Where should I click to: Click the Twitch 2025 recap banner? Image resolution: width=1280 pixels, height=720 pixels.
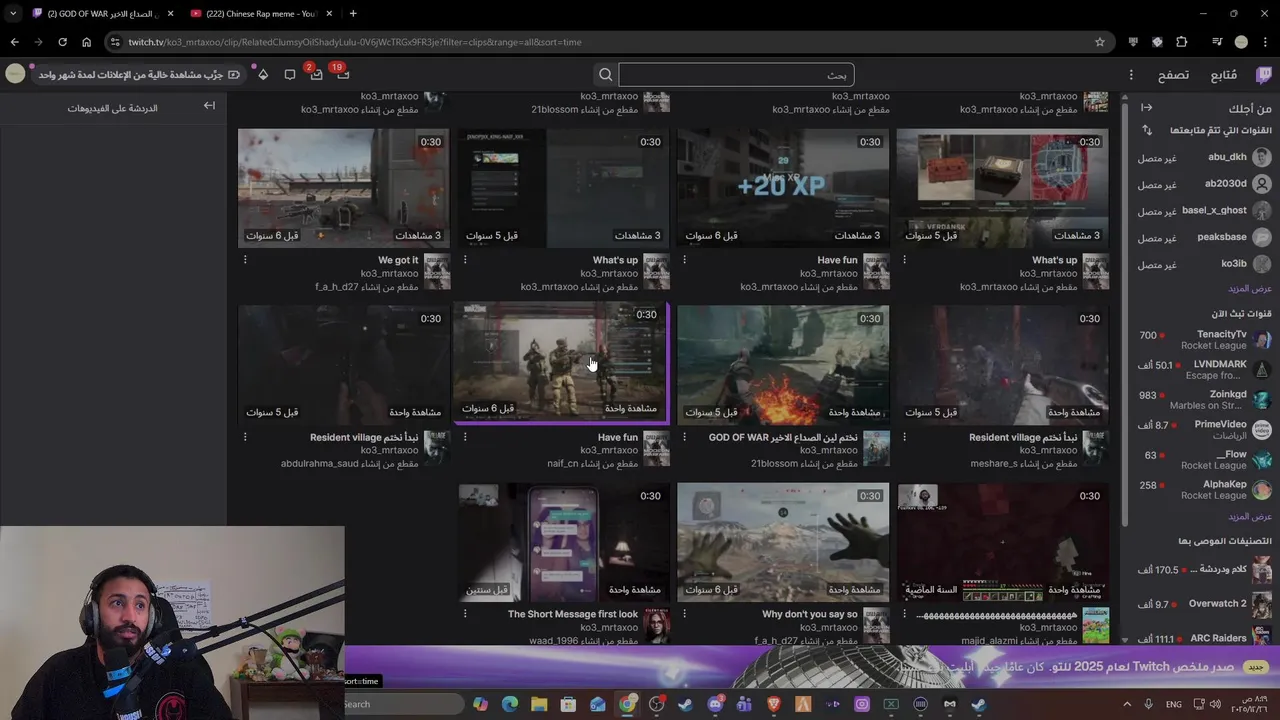pyautogui.click(x=812, y=668)
